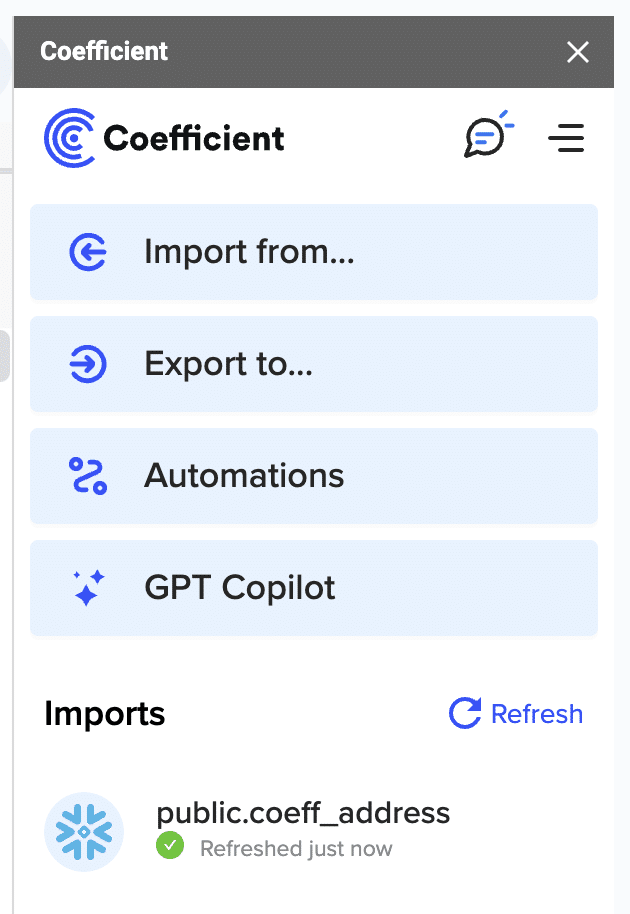Open the Automations label
This screenshot has width=630, height=914.
(244, 476)
